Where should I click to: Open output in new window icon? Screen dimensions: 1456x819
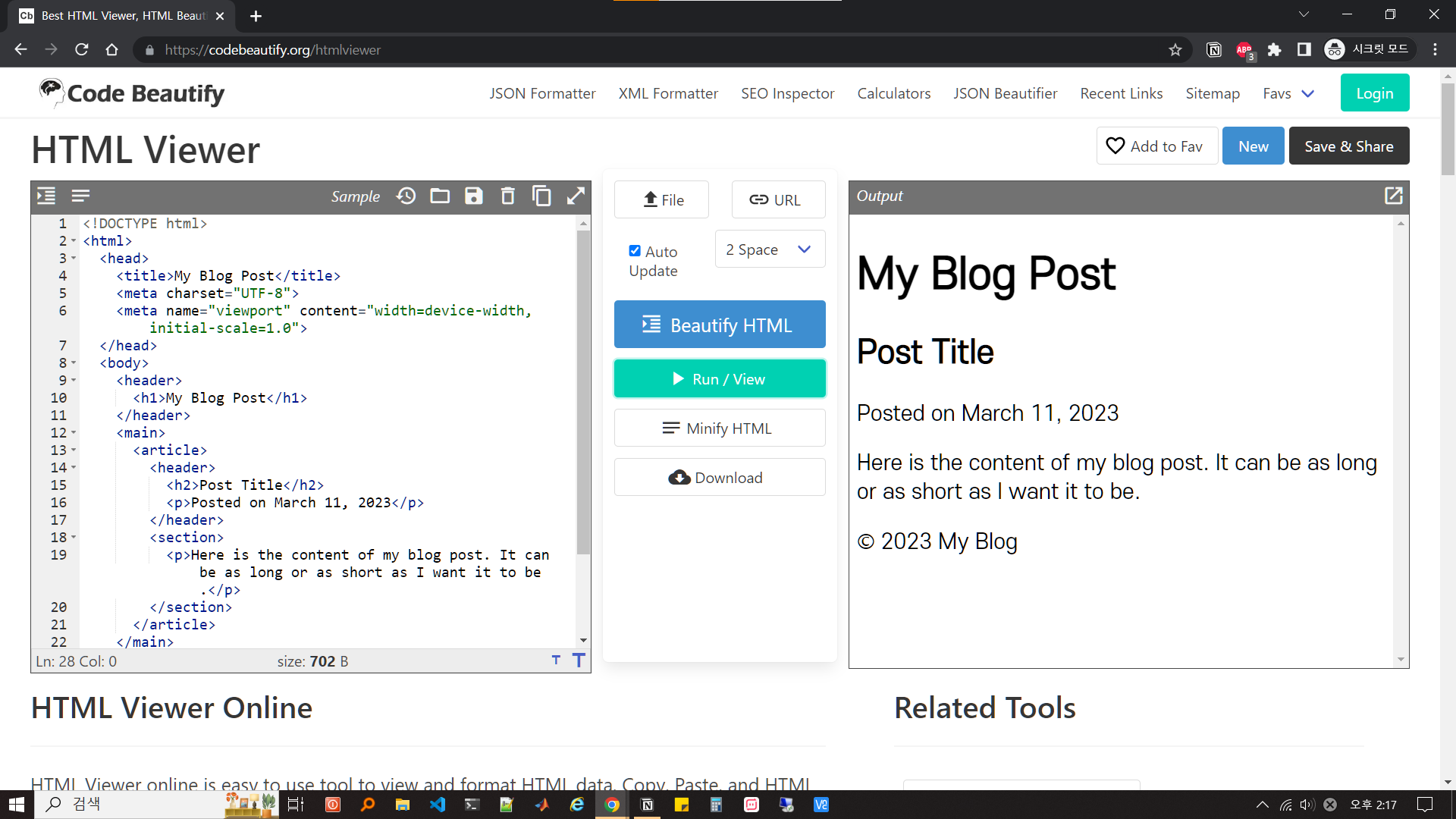(x=1393, y=196)
